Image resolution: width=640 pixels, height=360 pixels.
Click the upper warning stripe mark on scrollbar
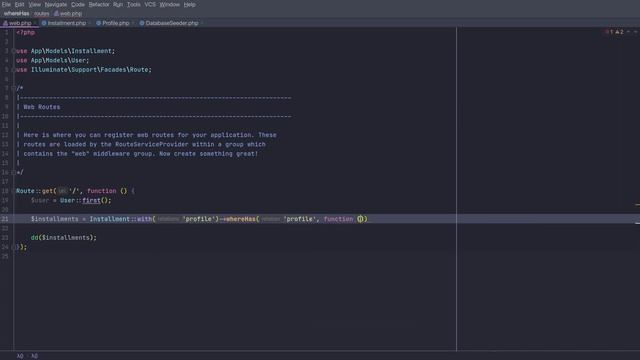click(x=638, y=204)
